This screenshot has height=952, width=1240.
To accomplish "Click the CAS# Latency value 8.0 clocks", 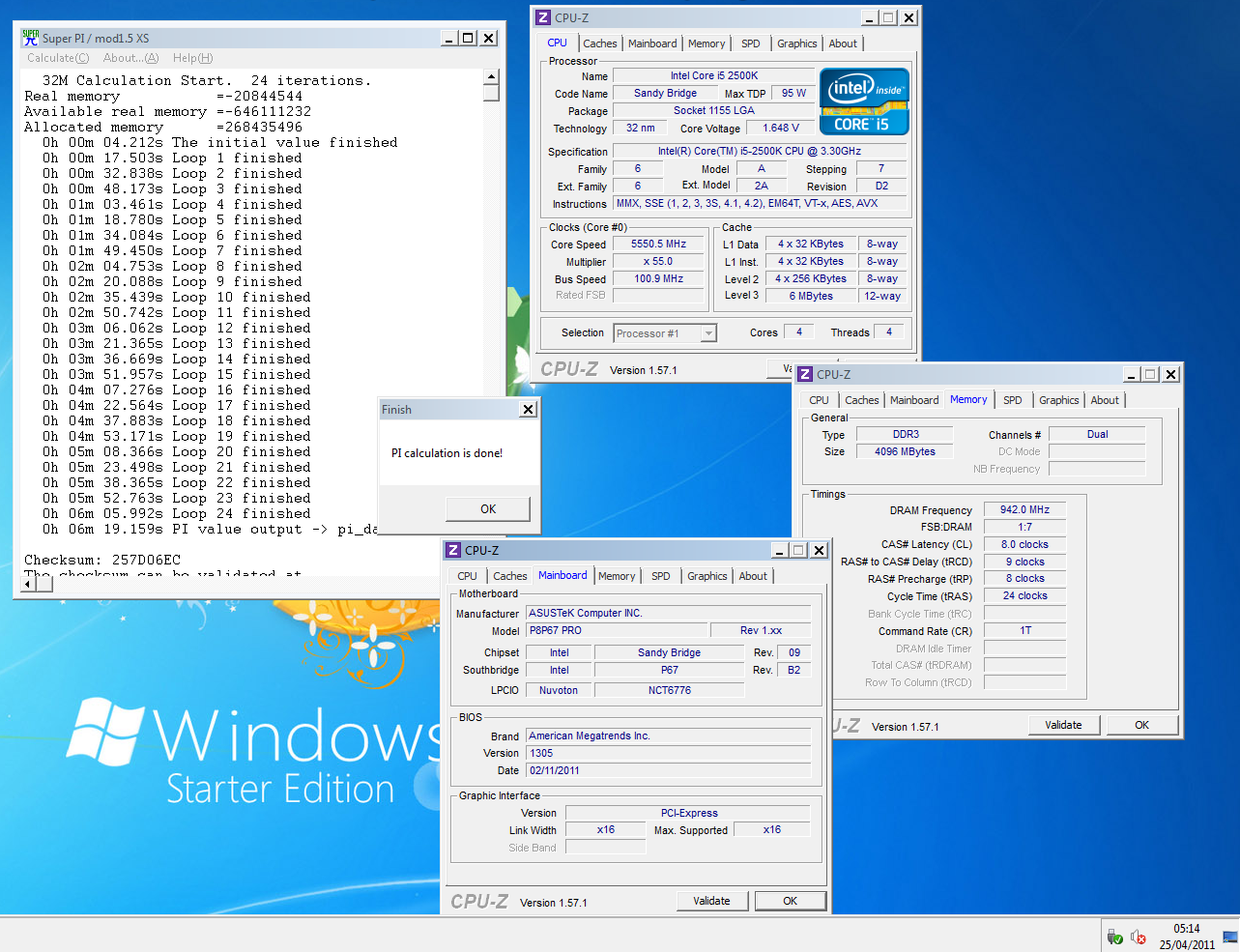I will (x=1024, y=545).
